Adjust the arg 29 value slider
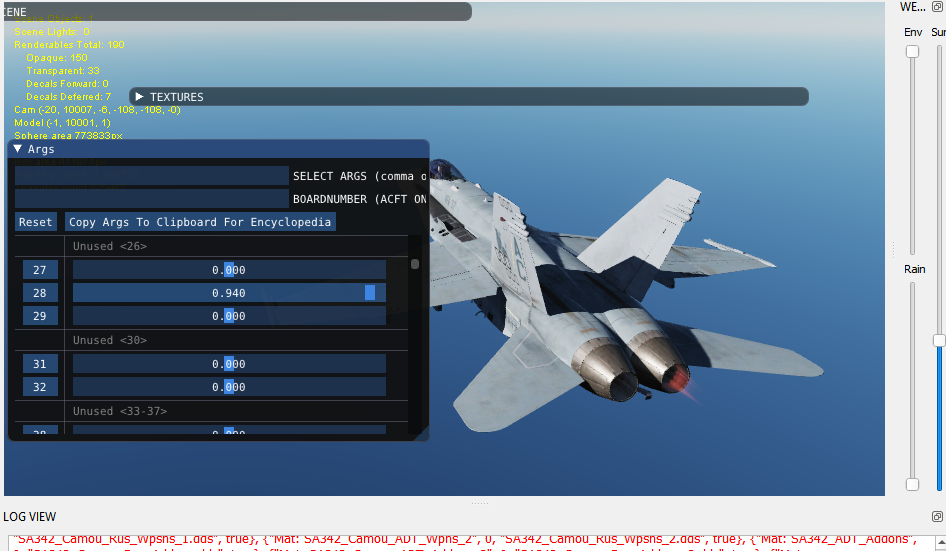This screenshot has height=551, width=946. click(x=229, y=316)
